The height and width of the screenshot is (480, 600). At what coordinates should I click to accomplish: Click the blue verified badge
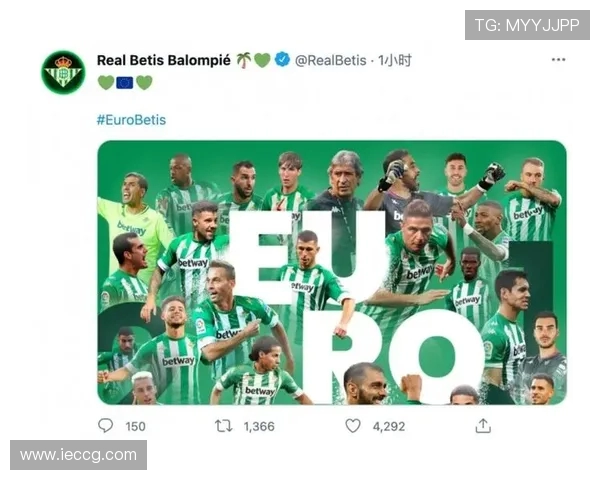282,60
